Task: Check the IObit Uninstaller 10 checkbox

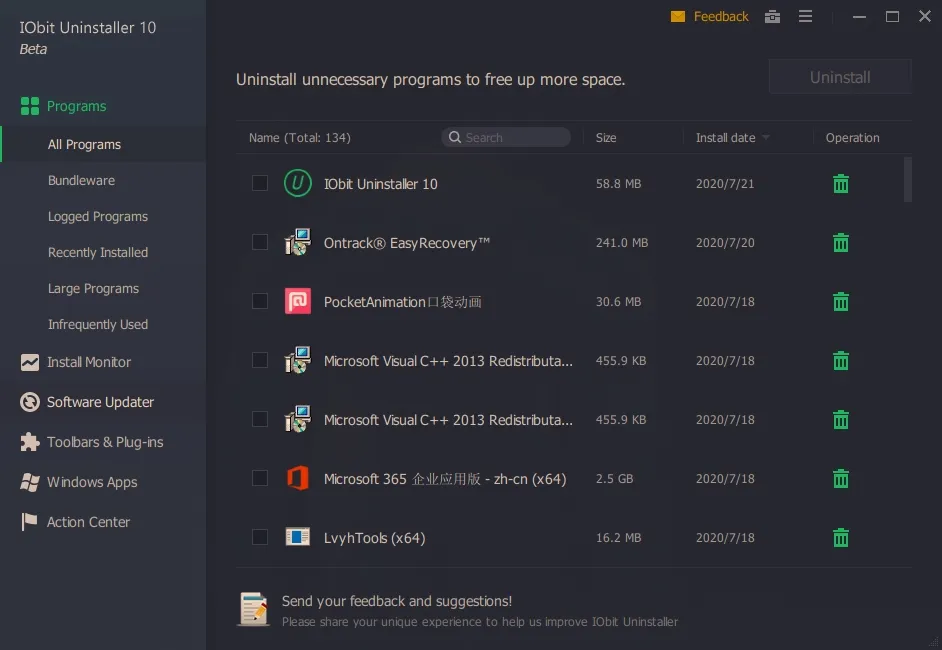Action: point(260,183)
